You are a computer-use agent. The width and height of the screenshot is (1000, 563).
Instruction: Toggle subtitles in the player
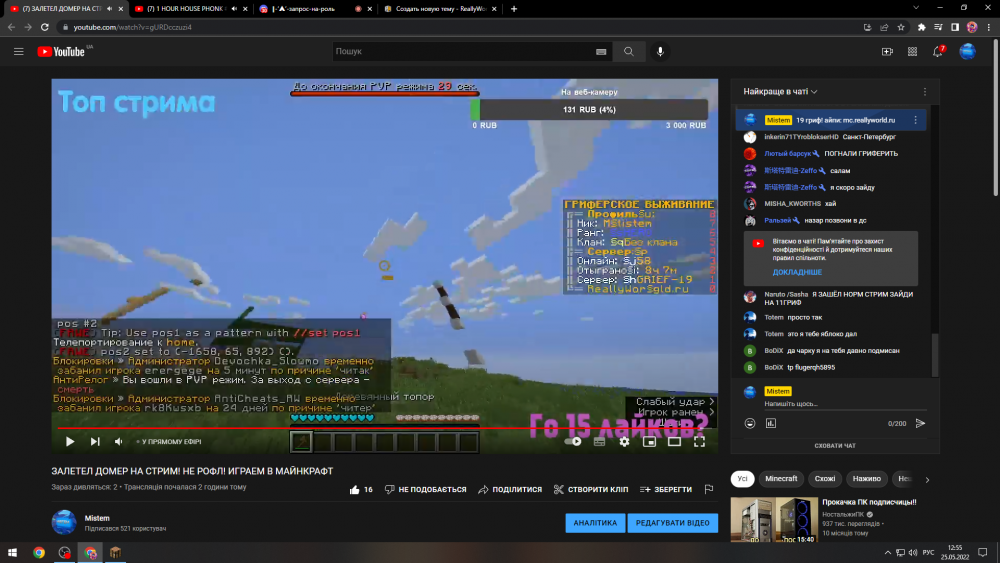click(x=599, y=441)
